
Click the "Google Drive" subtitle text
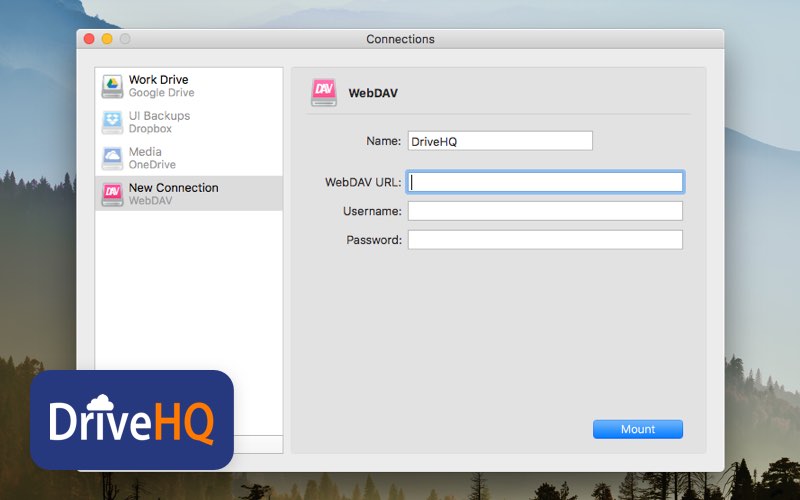click(161, 93)
